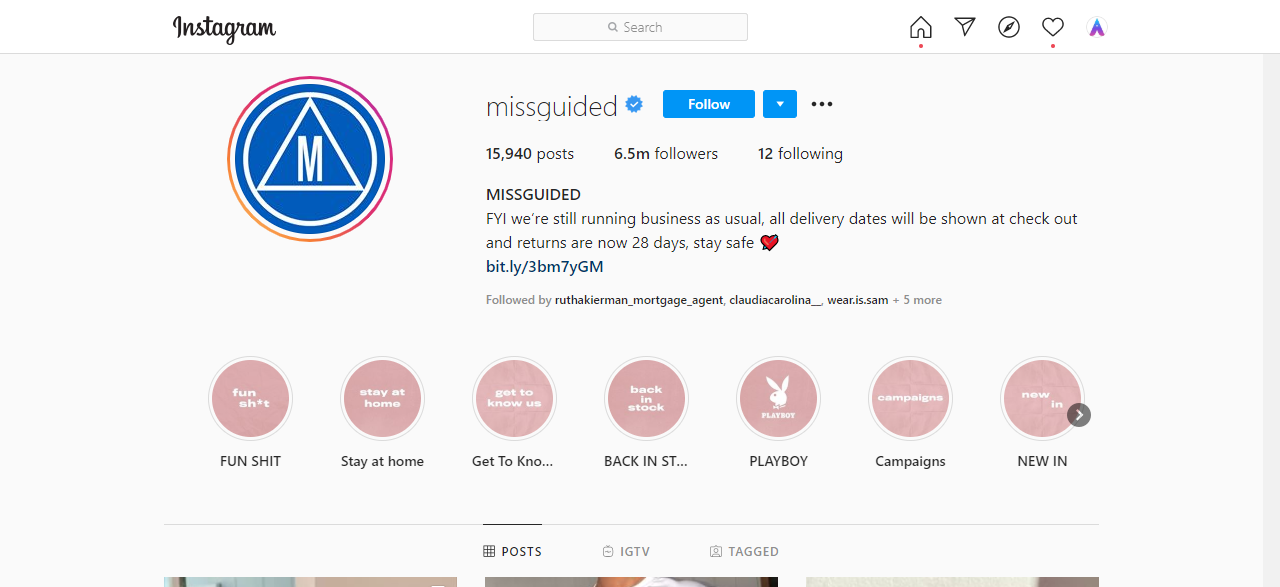Open your profile avatar menu
Image resolution: width=1280 pixels, height=587 pixels.
click(x=1097, y=27)
